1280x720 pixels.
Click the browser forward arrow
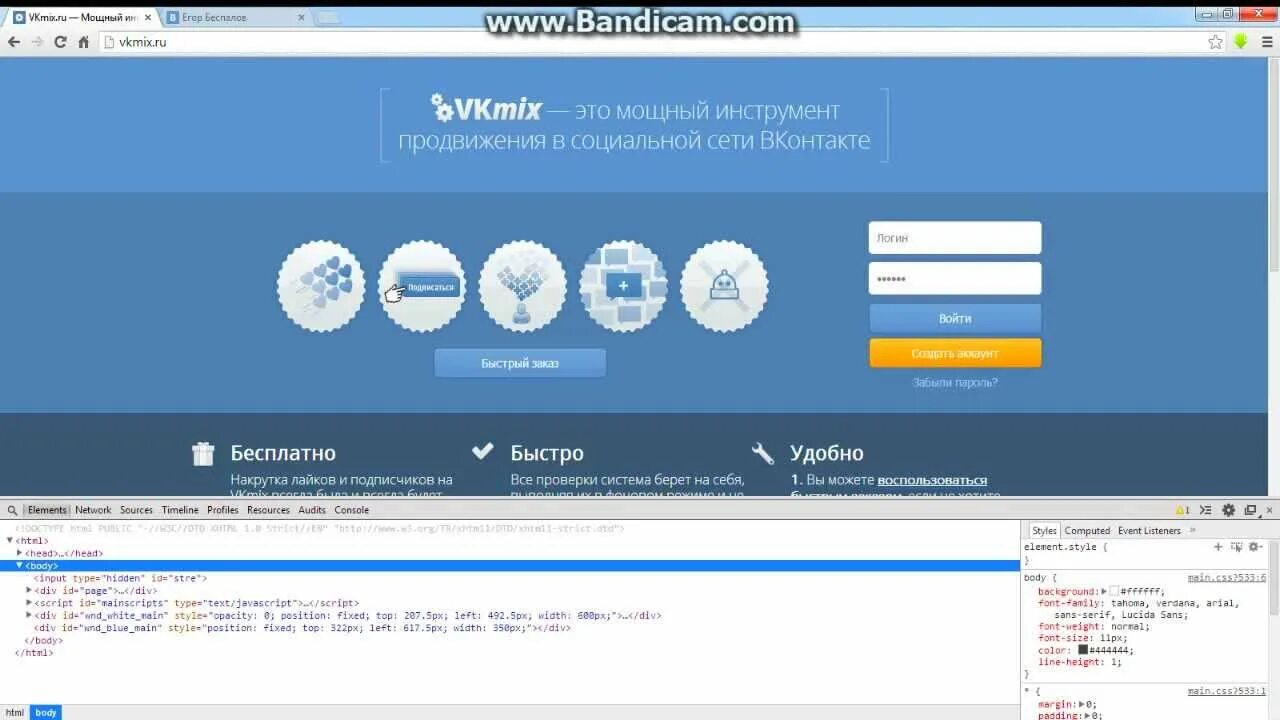(x=37, y=42)
